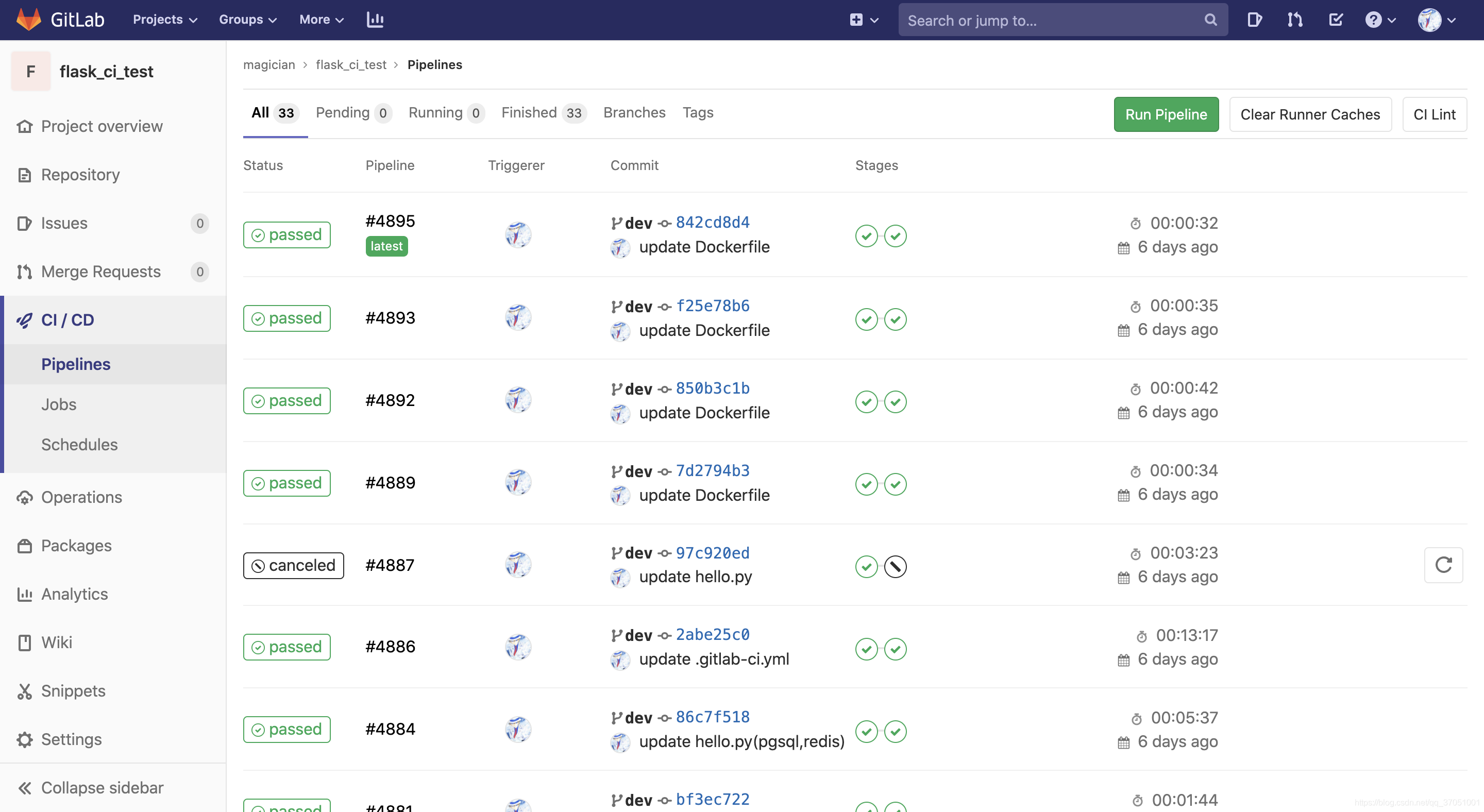Retry the canceled pipeline #4887
The image size is (1484, 812).
point(1444,565)
